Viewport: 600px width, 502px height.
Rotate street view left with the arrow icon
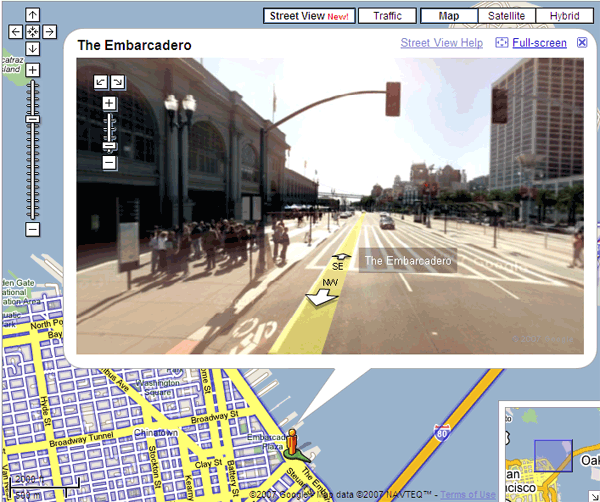click(x=101, y=82)
